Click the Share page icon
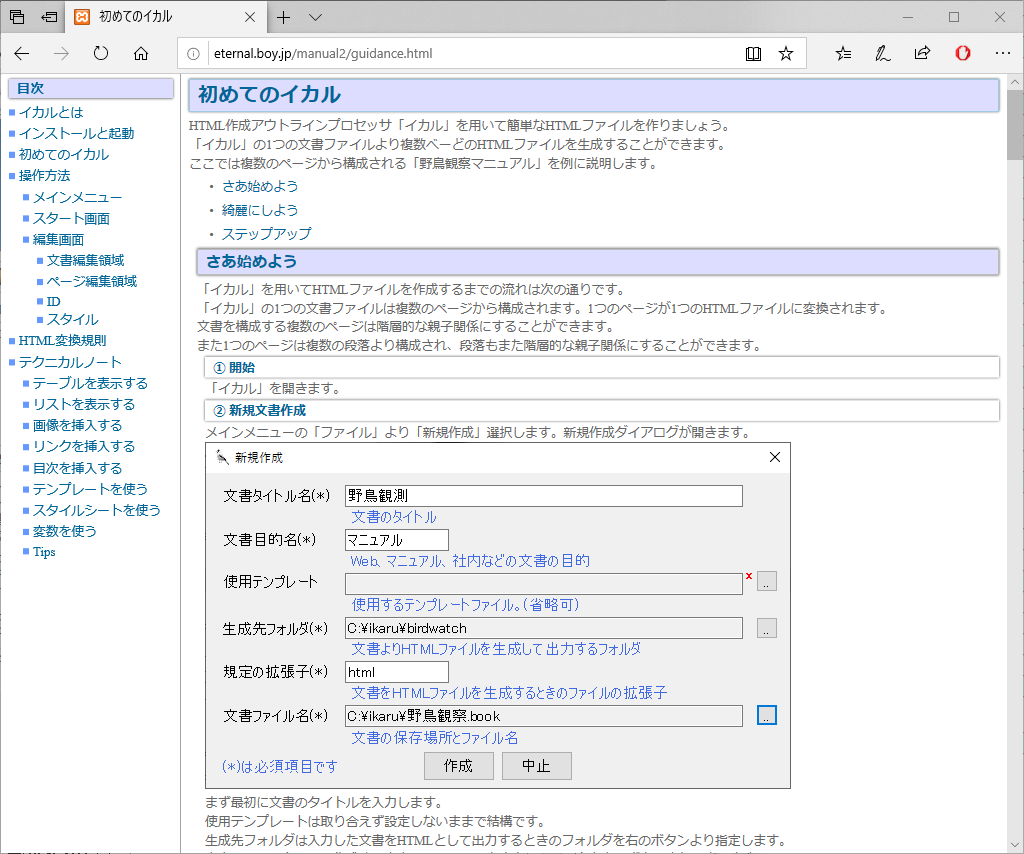Image resolution: width=1024 pixels, height=854 pixels. click(x=922, y=53)
